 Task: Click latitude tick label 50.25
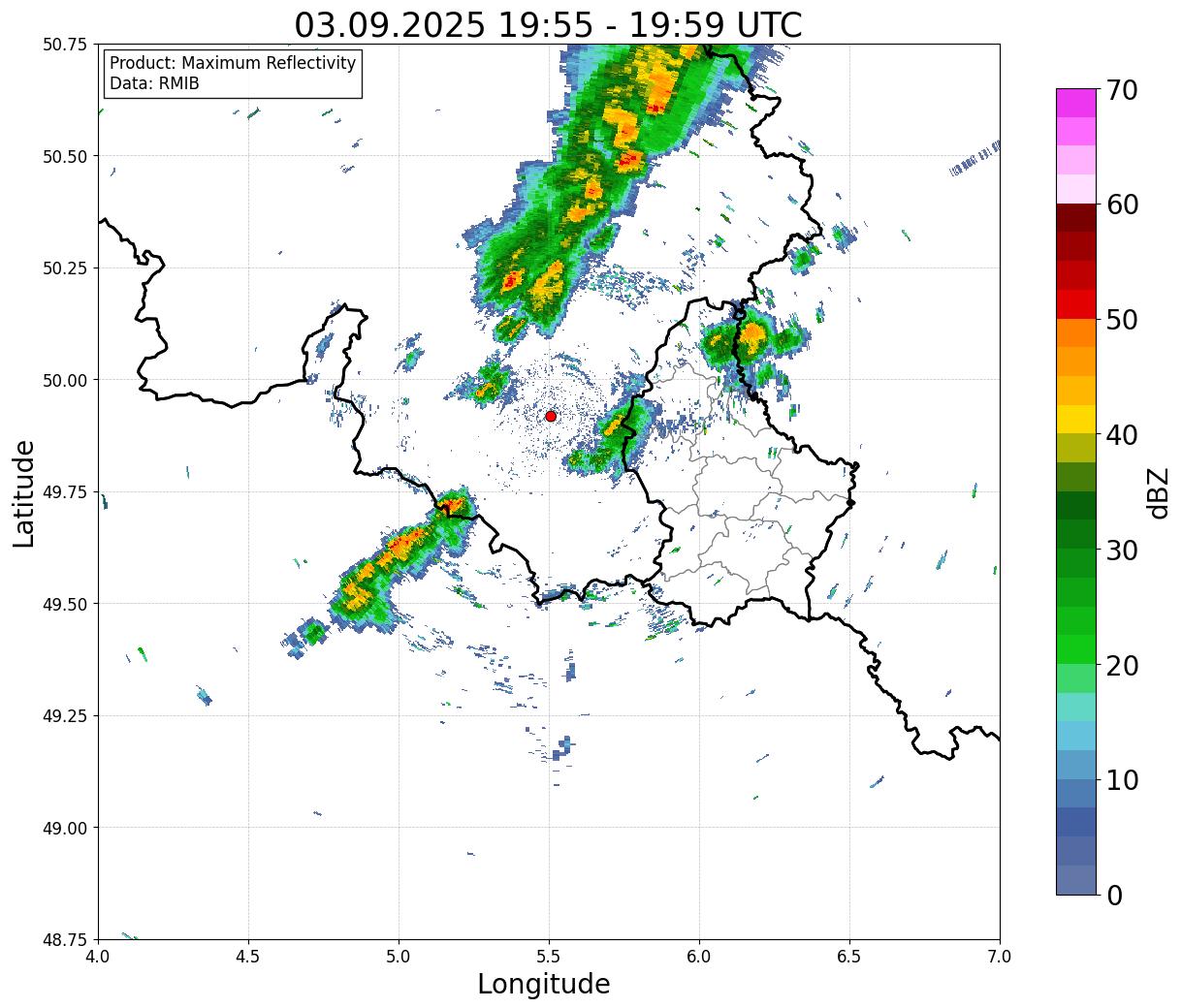(x=65, y=268)
